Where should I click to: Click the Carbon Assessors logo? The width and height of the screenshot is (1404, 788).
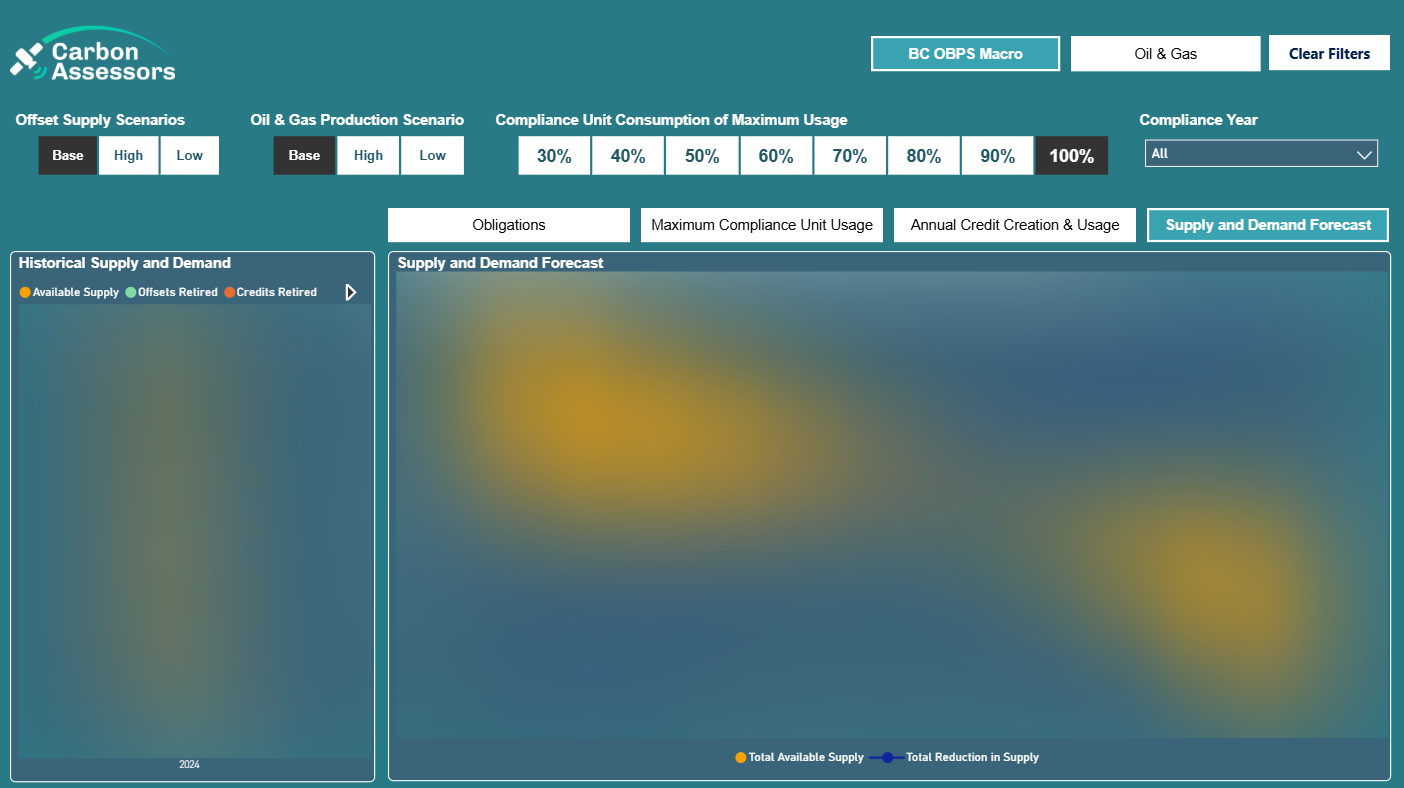pyautogui.click(x=93, y=55)
